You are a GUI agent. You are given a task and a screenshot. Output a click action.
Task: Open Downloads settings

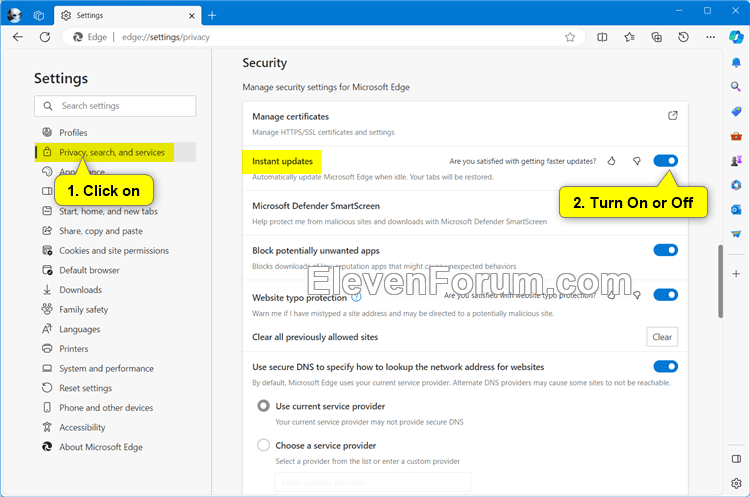click(115, 289)
